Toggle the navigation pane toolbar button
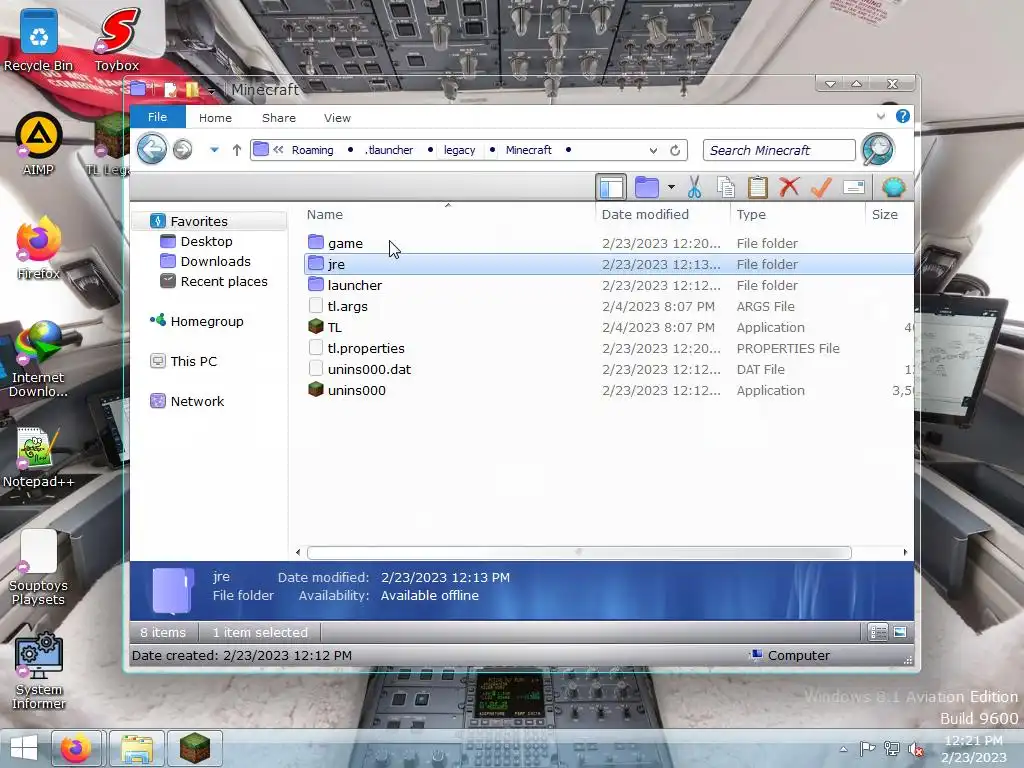Image resolution: width=1024 pixels, height=768 pixels. [x=611, y=187]
